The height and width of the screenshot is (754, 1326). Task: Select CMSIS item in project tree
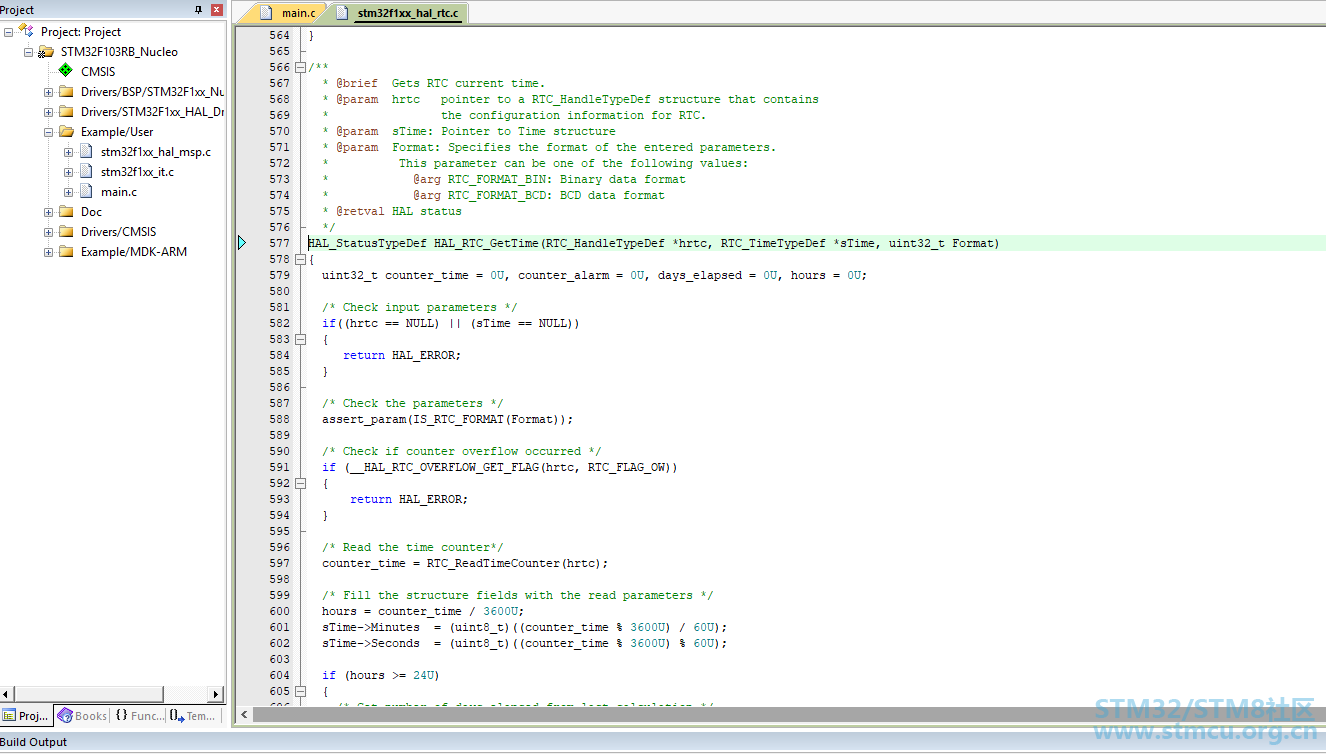pyautogui.click(x=98, y=71)
